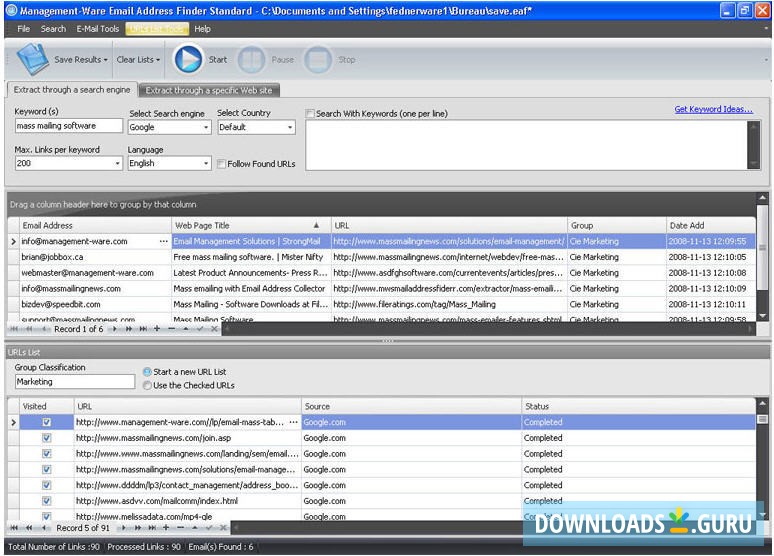Jump to last record in email grid navigator
774x556 pixels.
141,329
